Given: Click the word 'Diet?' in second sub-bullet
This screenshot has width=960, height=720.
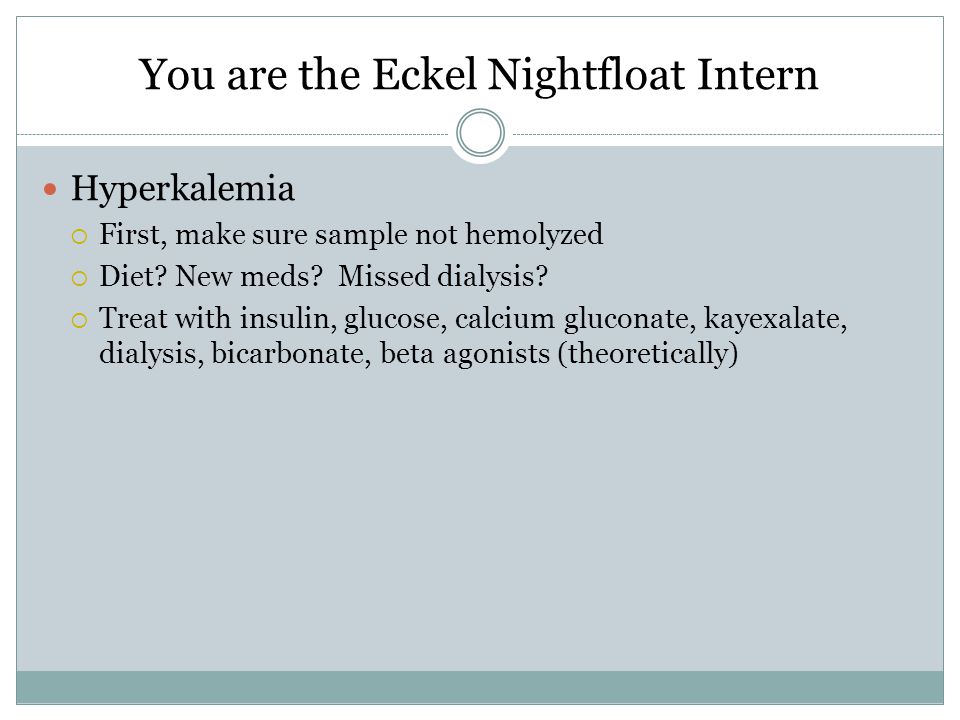Looking at the screenshot, I should [133, 276].
